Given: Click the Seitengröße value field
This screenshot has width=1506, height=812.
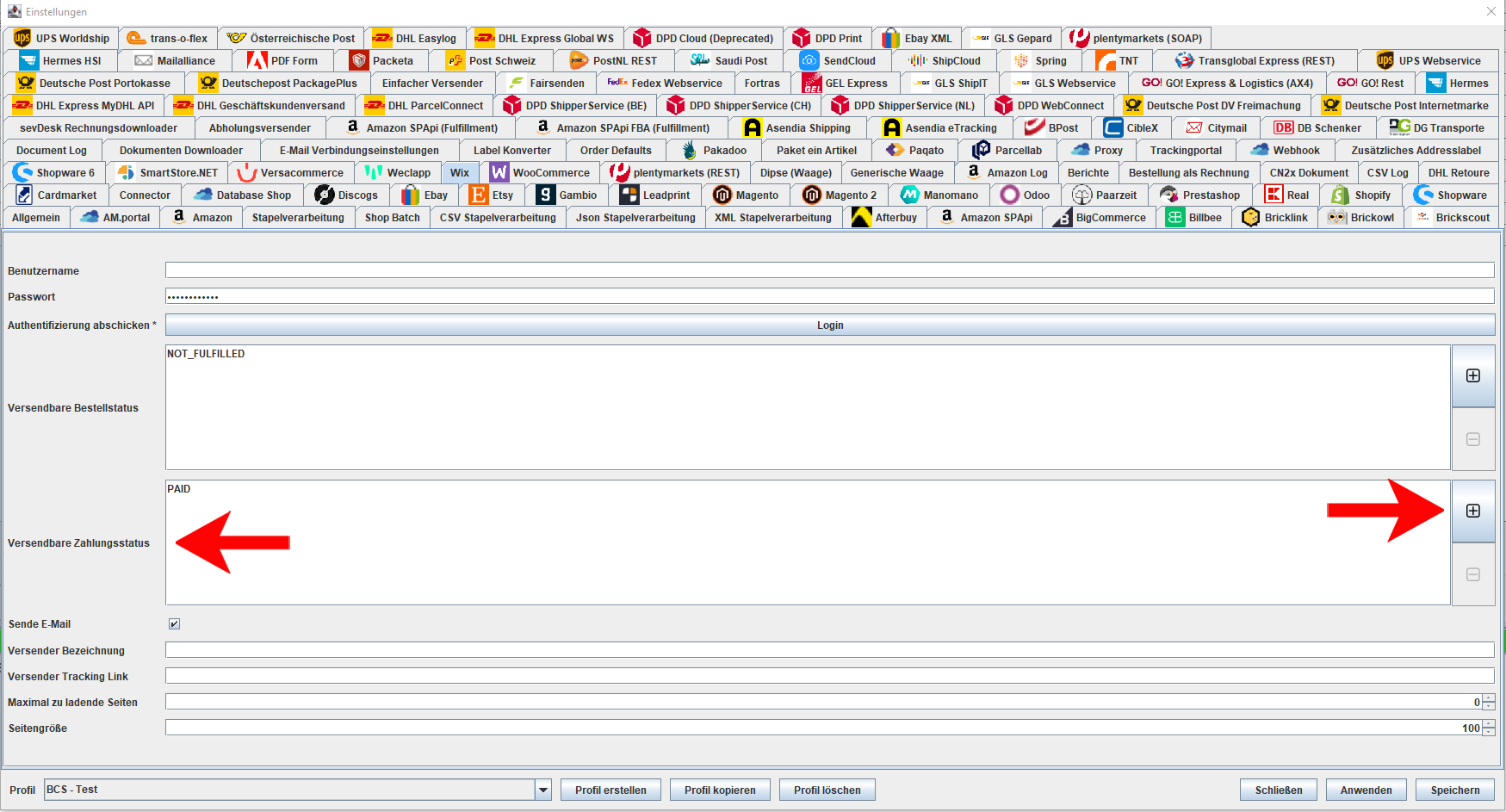Looking at the screenshot, I should [824, 728].
